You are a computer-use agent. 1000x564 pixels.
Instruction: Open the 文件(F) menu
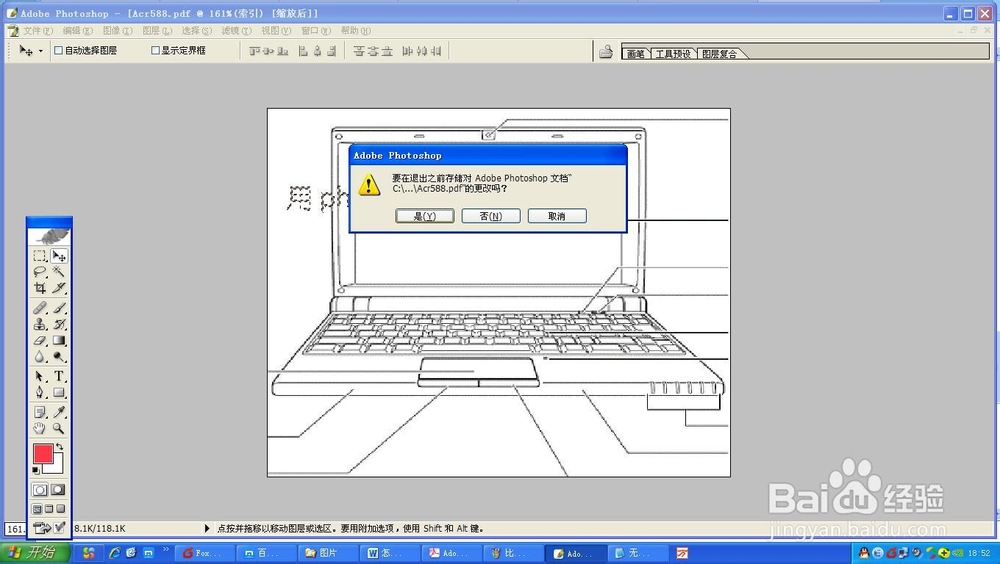click(x=38, y=31)
